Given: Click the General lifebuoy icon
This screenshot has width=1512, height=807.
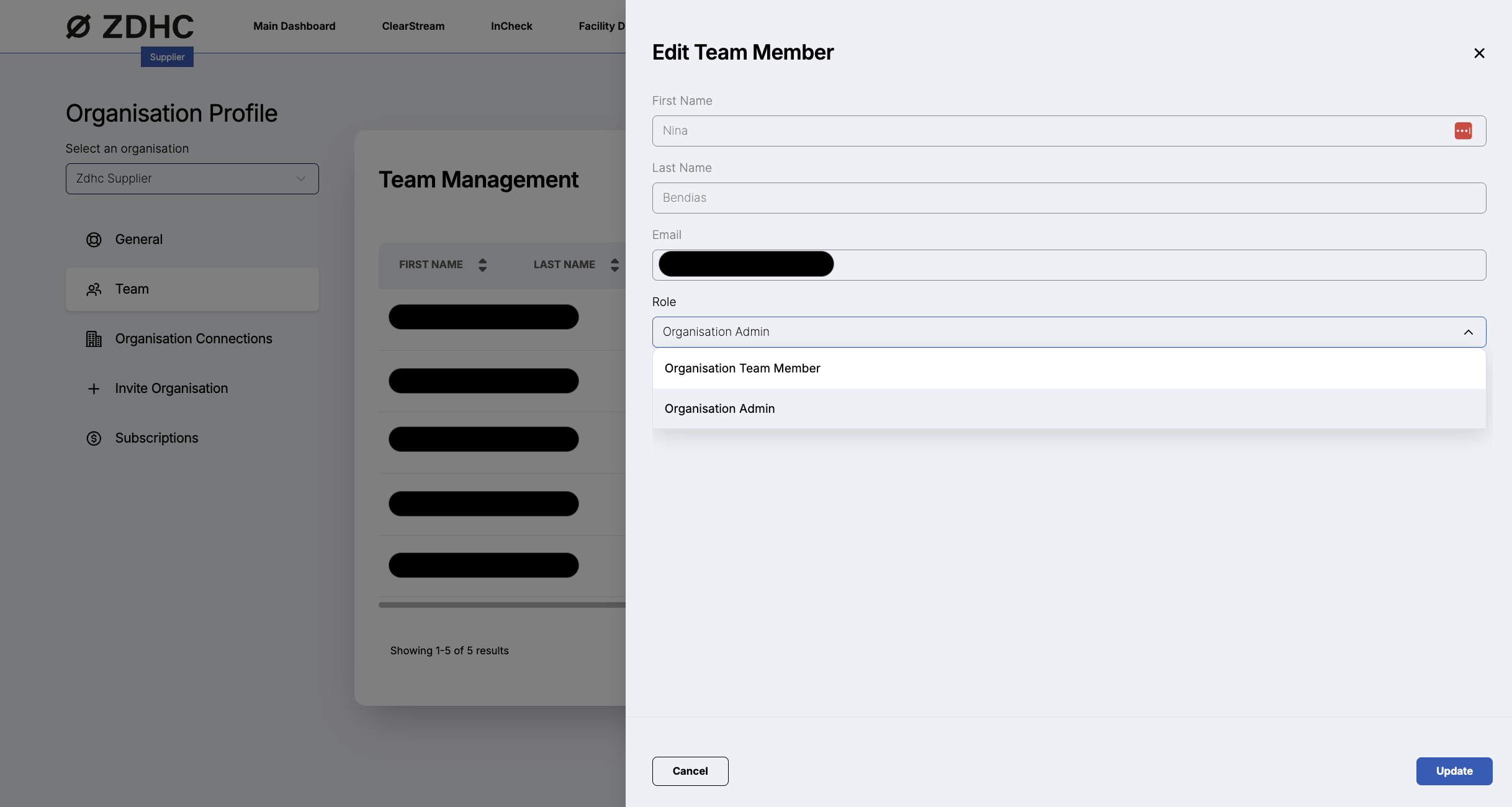Looking at the screenshot, I should click(x=94, y=240).
